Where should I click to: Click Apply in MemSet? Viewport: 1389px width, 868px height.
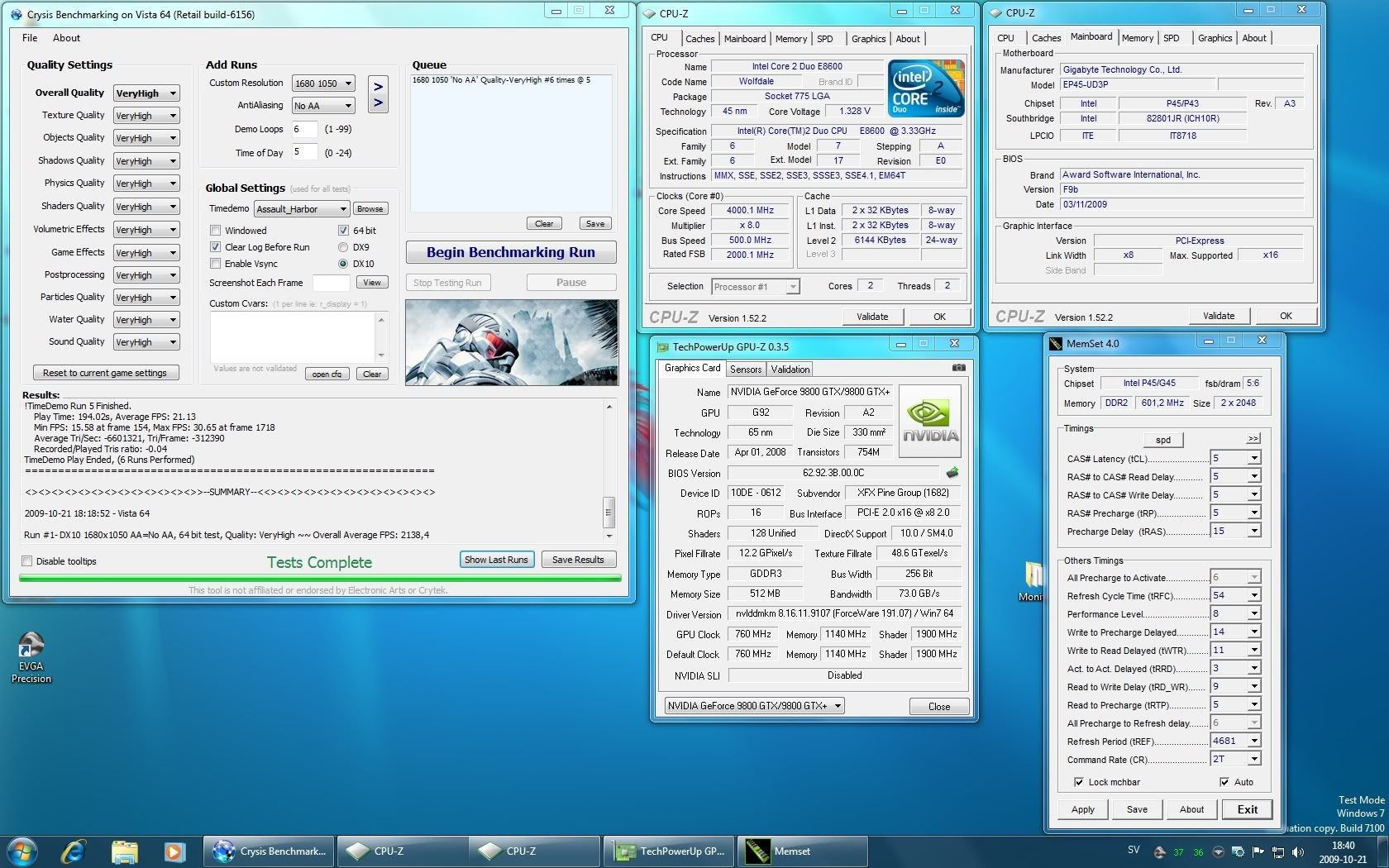1083,809
